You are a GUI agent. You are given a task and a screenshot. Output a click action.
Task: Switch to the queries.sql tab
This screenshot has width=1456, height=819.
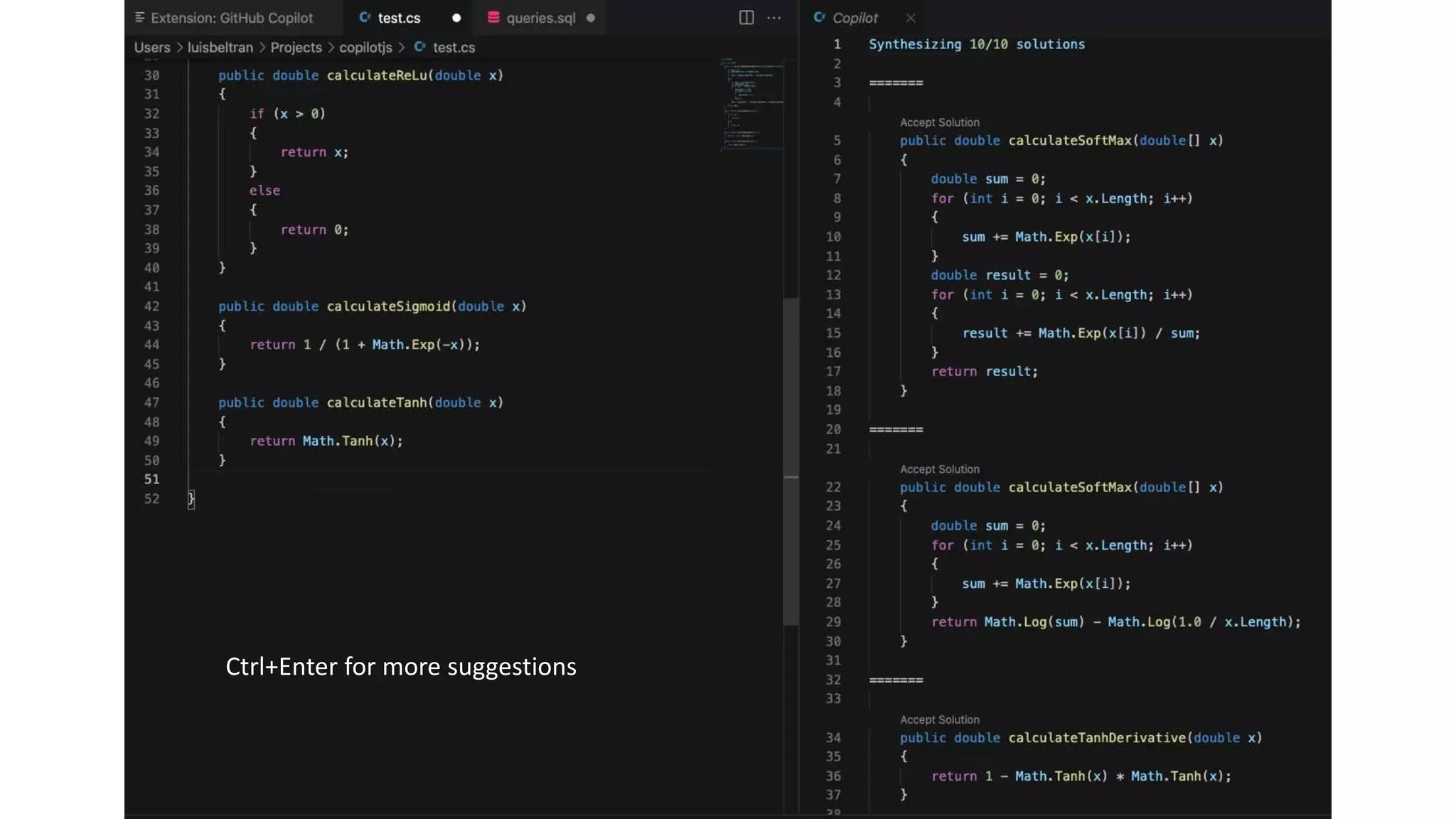[x=540, y=18]
